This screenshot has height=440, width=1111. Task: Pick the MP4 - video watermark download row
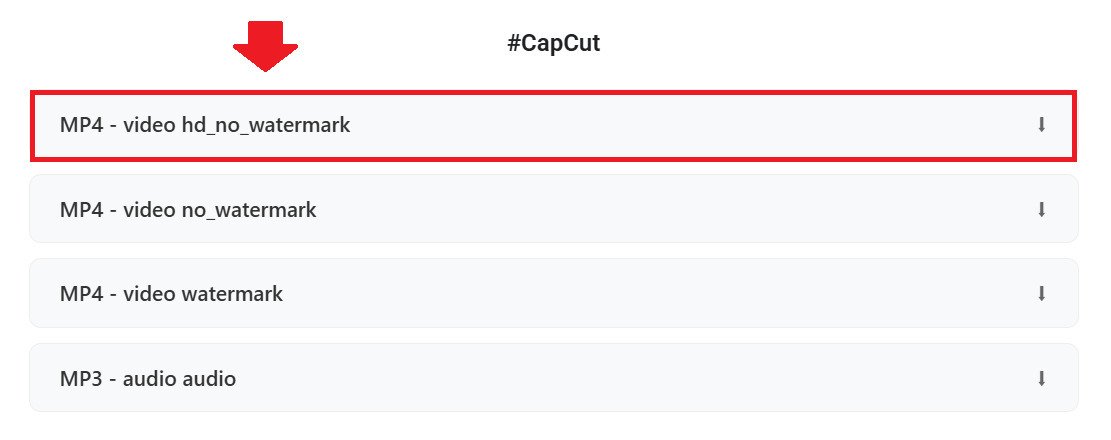(553, 294)
